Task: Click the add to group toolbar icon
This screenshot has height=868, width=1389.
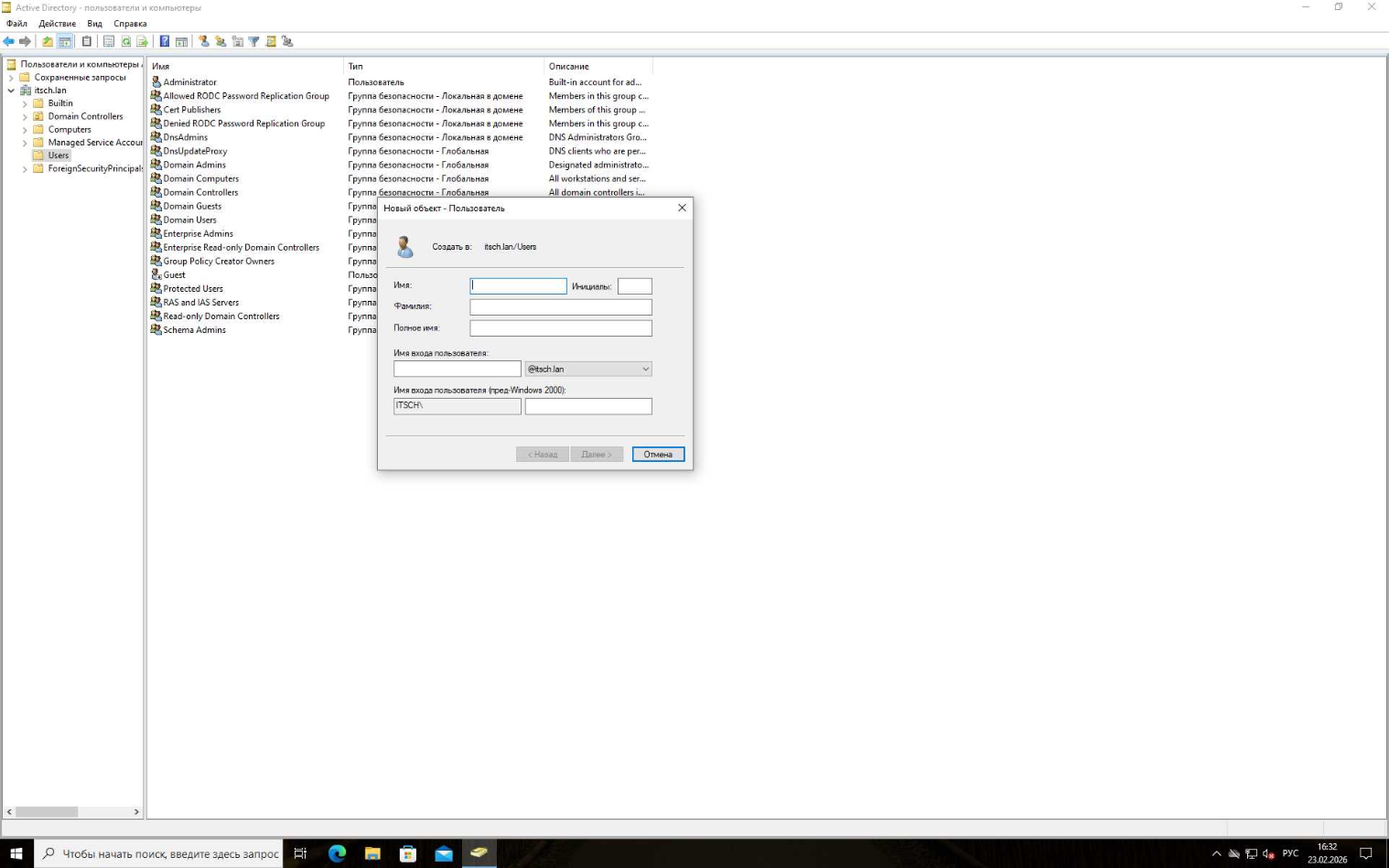Action: (x=287, y=41)
